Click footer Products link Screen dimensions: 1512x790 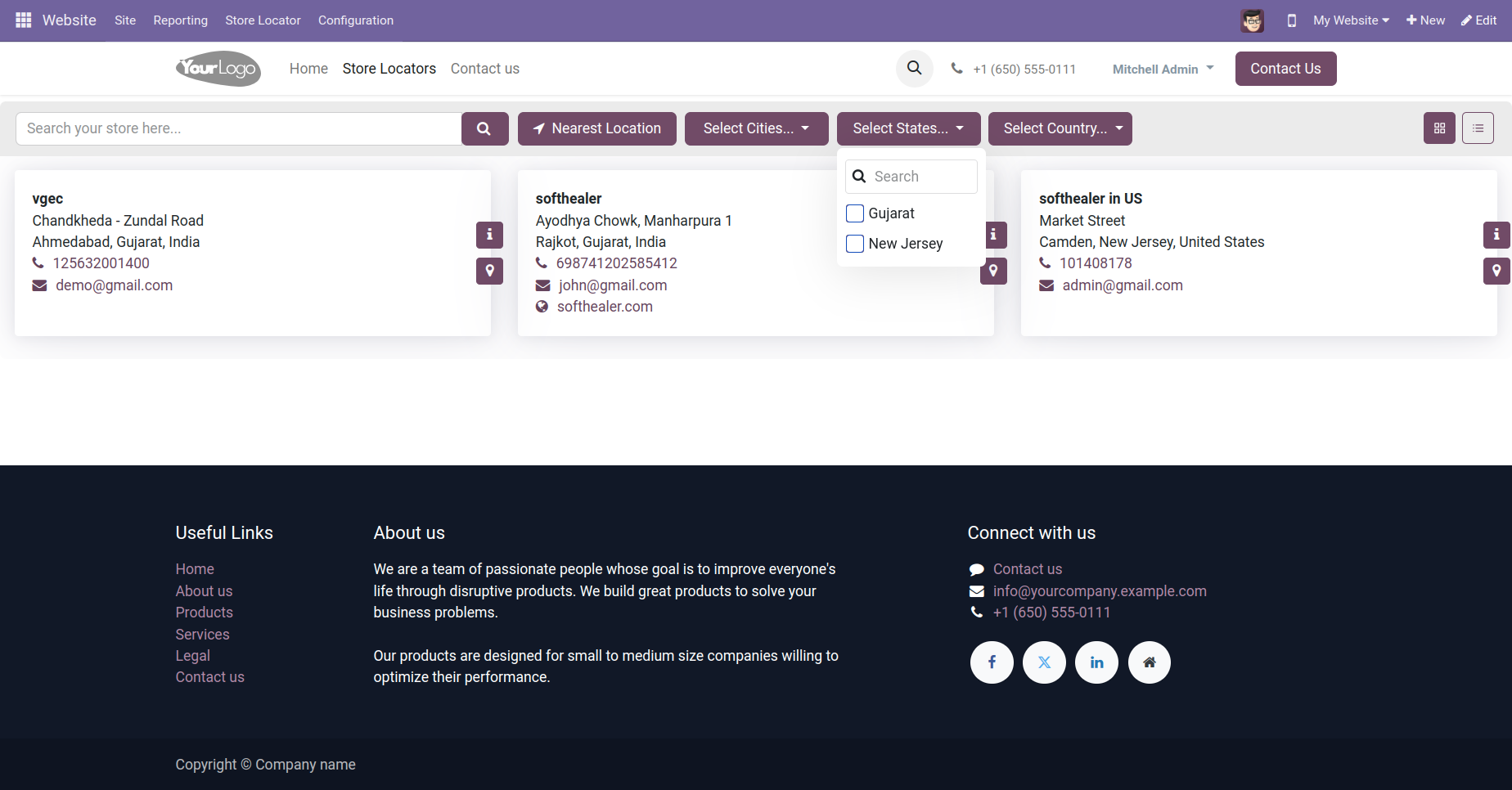(204, 613)
